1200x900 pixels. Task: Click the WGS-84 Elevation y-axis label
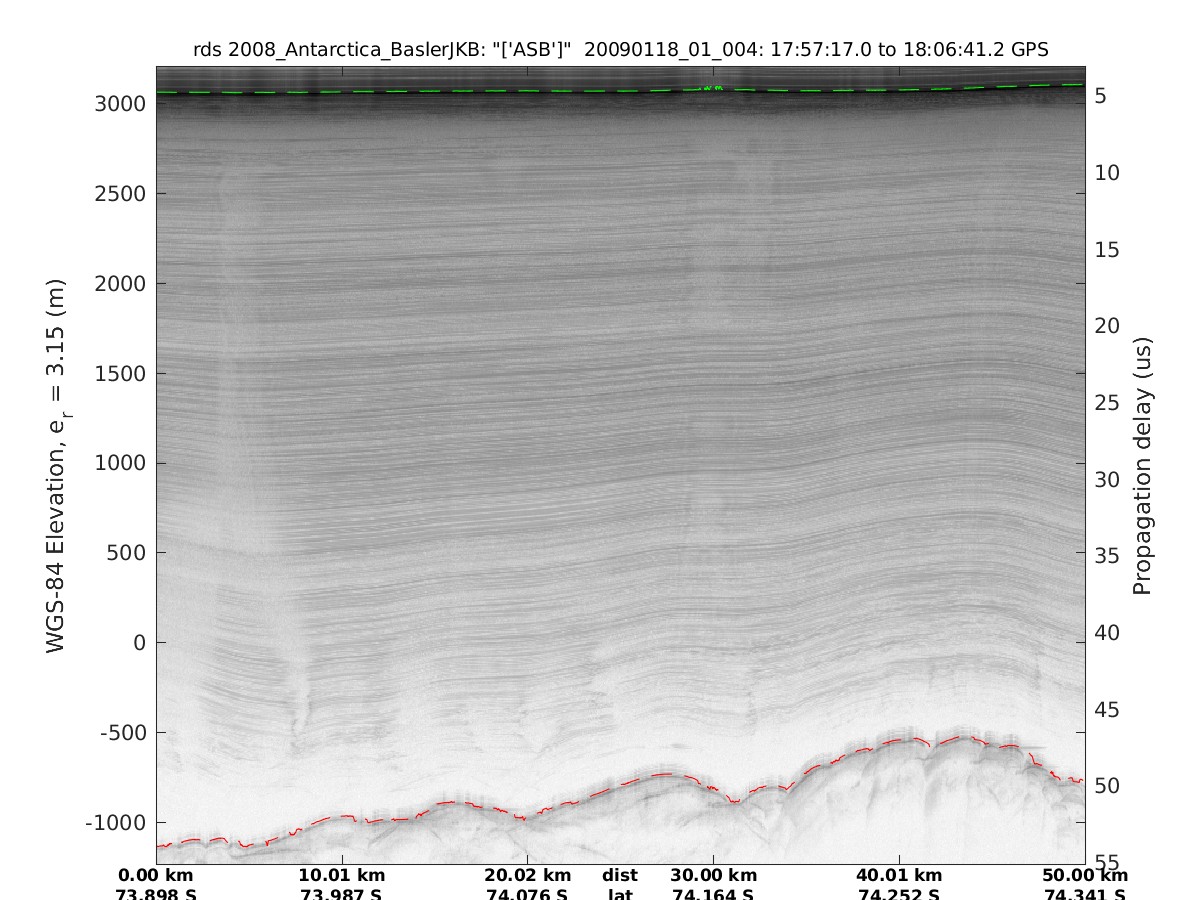(x=57, y=465)
